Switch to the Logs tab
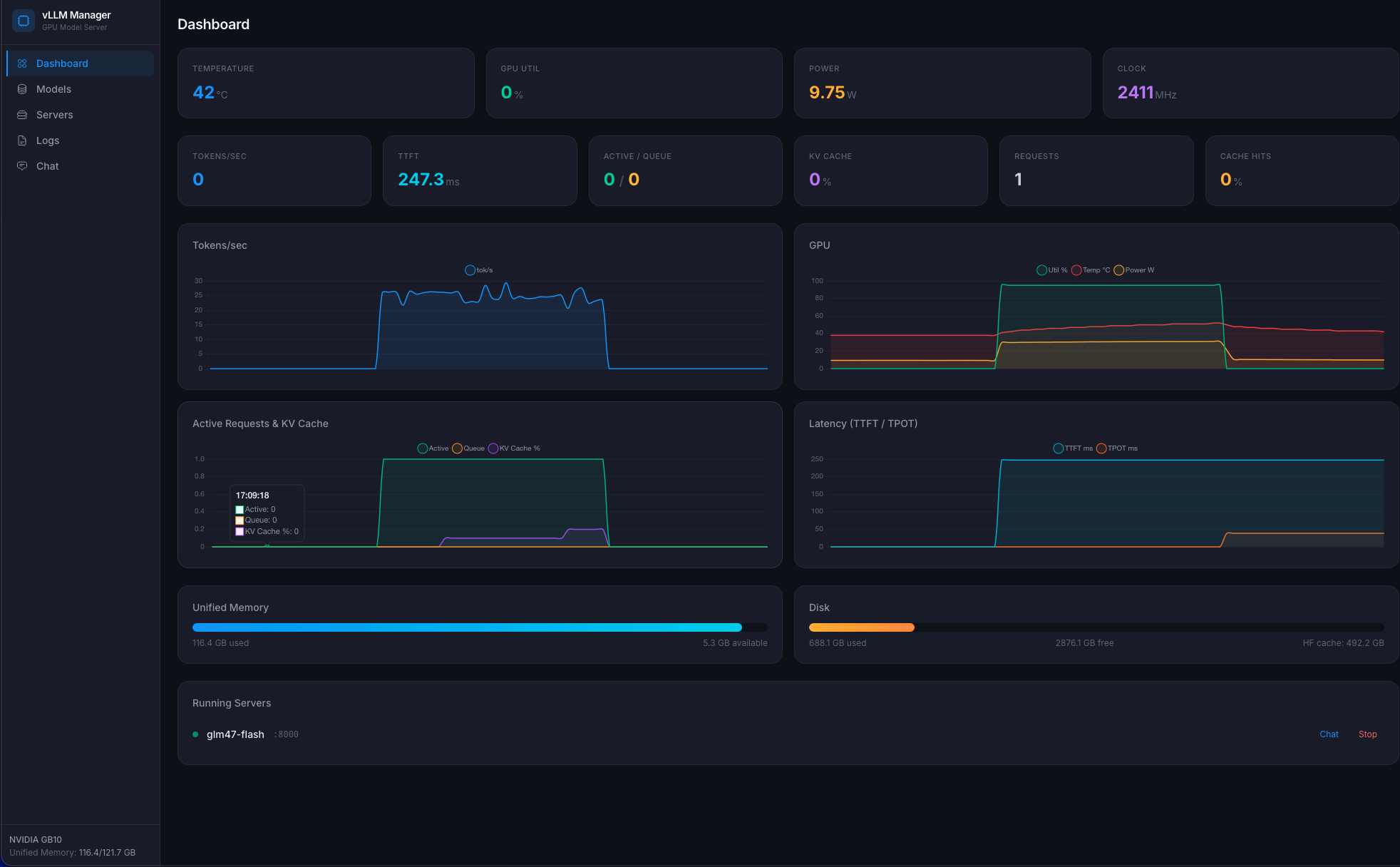The width and height of the screenshot is (1400, 867). (x=48, y=140)
